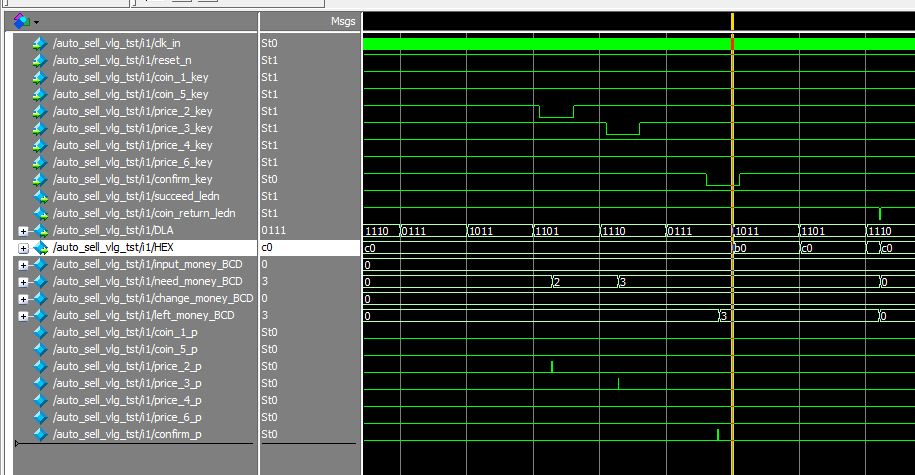
Task: Select signal /auto_sell_vlg_tst/i1/left_money_BCD
Action: pyautogui.click(x=144, y=315)
